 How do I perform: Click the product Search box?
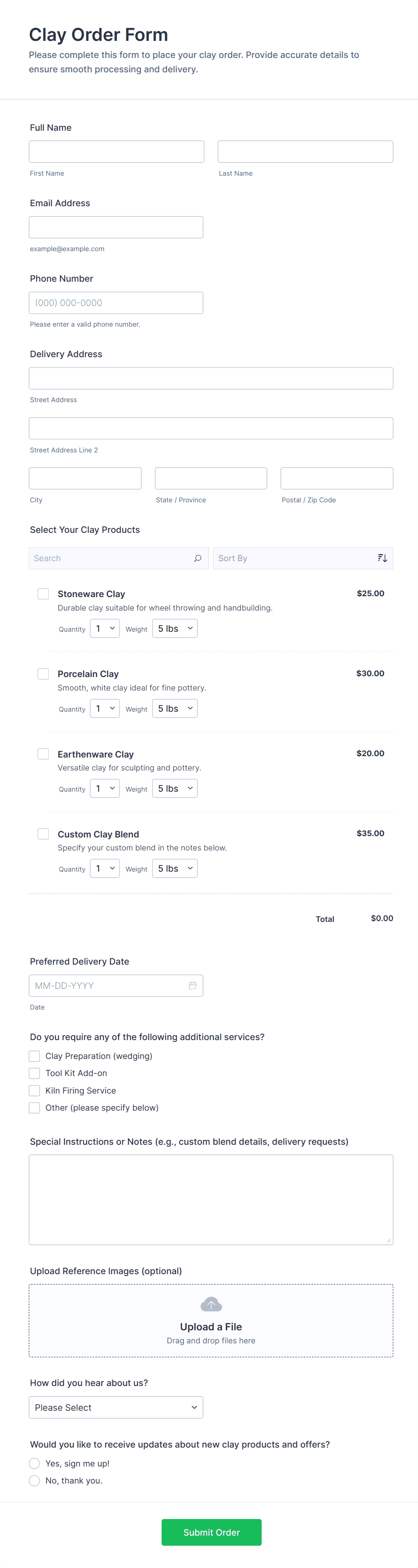coord(110,558)
